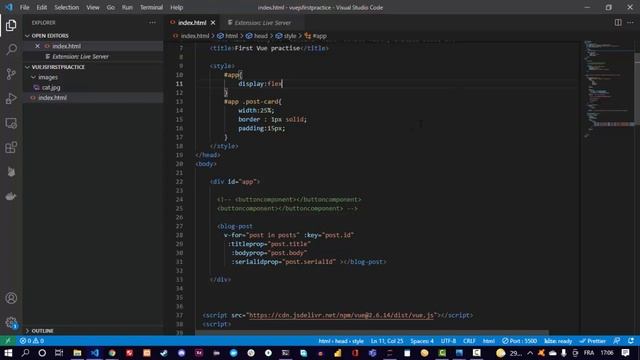This screenshot has height=360, width=640.
Task: Open the editor More Actions ellipsis
Action: (x=630, y=22)
